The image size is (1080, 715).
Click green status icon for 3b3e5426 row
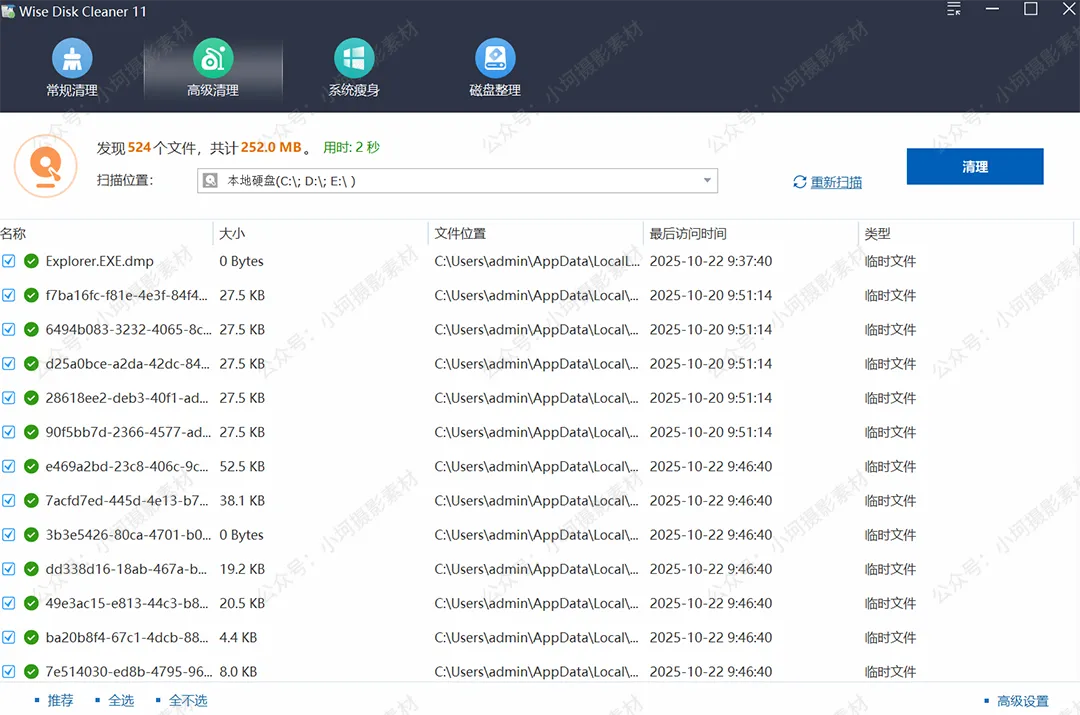[x=31, y=535]
